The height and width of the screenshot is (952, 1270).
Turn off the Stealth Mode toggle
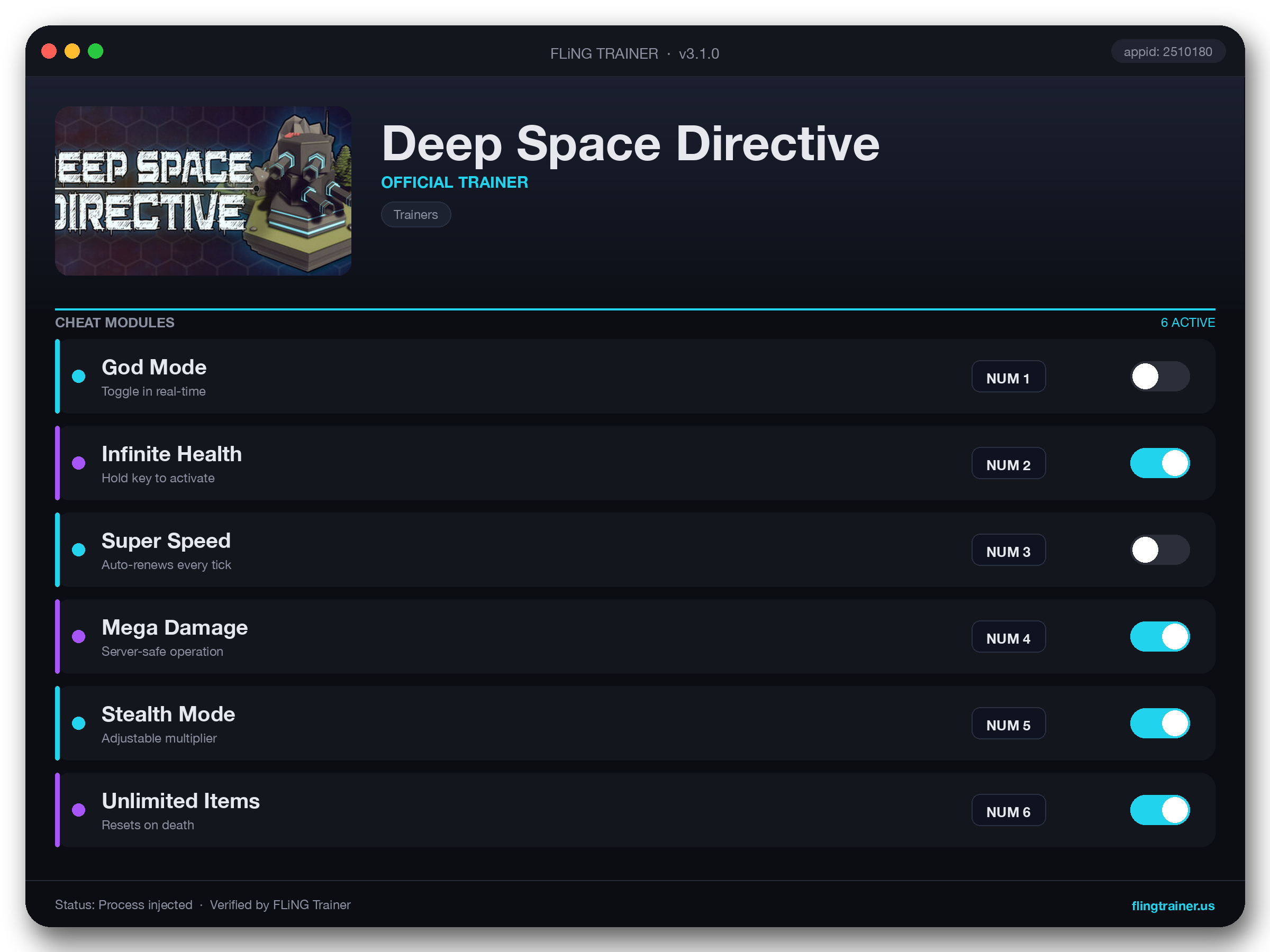pyautogui.click(x=1160, y=723)
